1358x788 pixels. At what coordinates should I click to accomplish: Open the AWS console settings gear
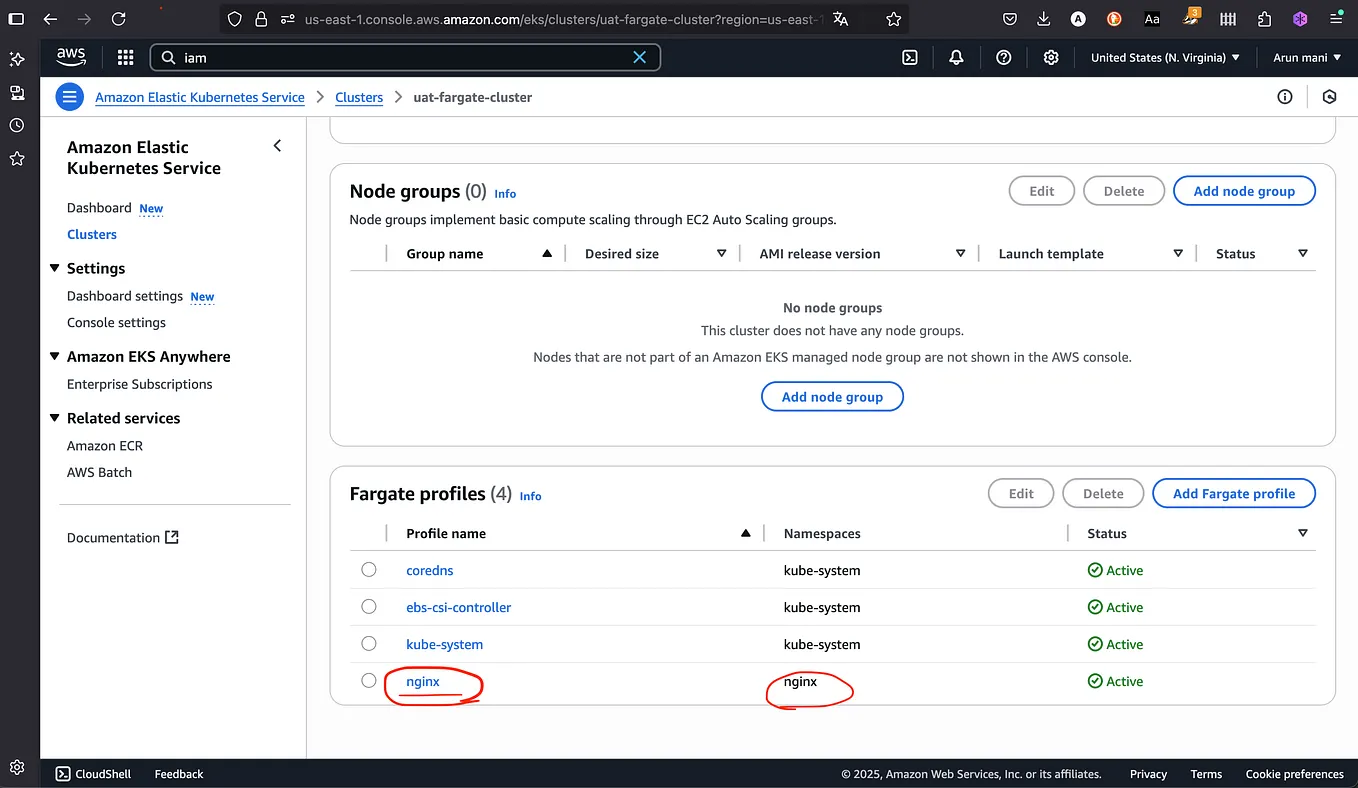pyautogui.click(x=1050, y=57)
